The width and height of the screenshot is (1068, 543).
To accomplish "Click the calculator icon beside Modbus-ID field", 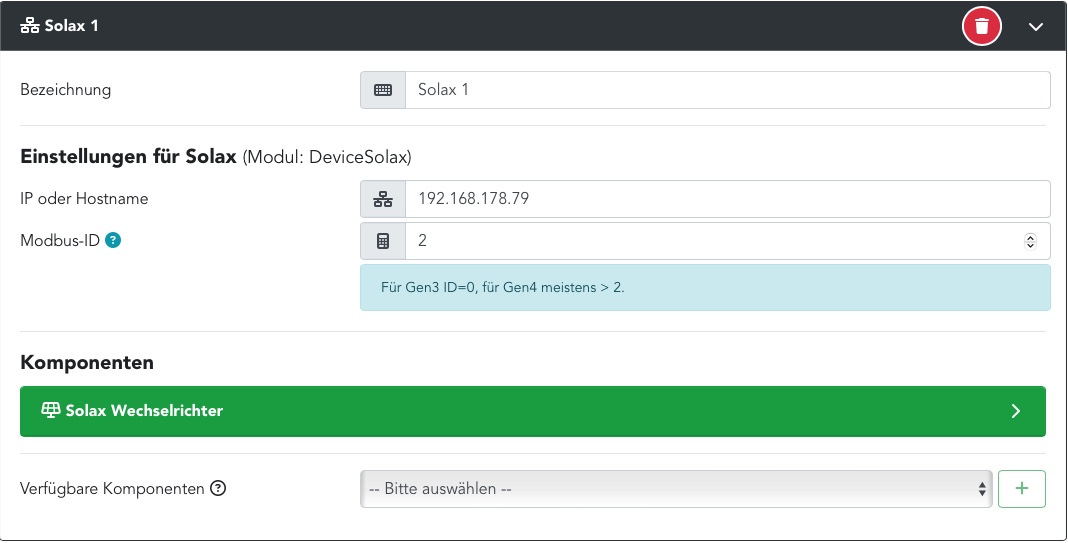I will pyautogui.click(x=383, y=241).
